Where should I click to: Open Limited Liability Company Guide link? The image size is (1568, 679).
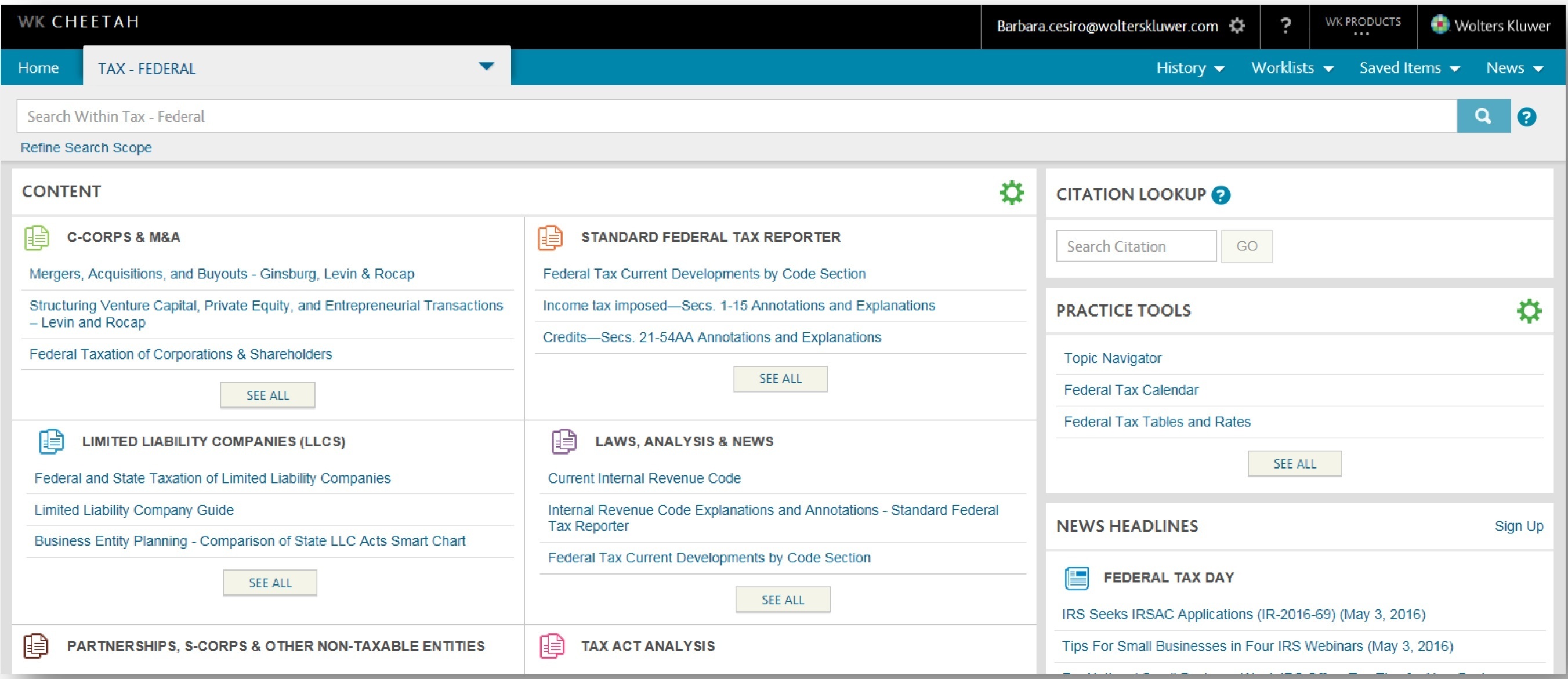tap(134, 510)
